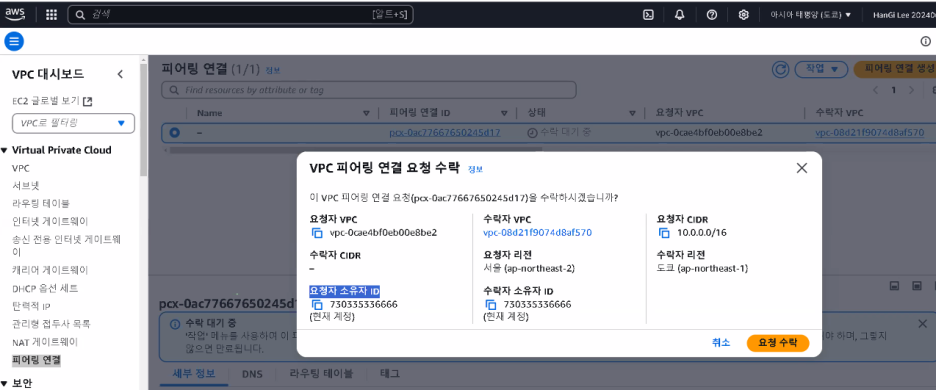Open the region selector 아시아 태평양 (도쿄)
Screen dimensions: 936x390
[811, 15]
